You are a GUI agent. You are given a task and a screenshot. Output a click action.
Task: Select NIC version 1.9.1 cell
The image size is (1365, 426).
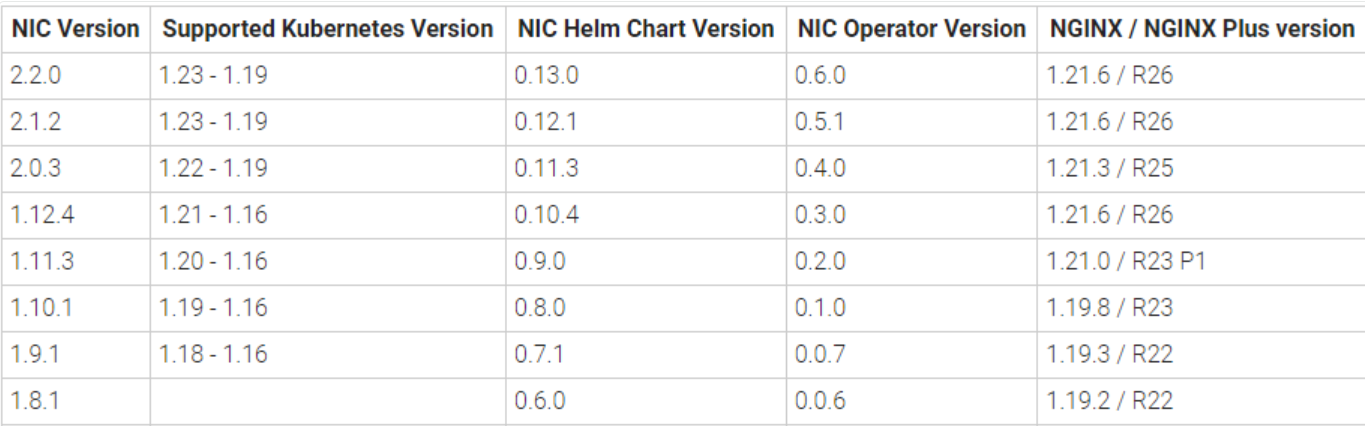(35, 354)
